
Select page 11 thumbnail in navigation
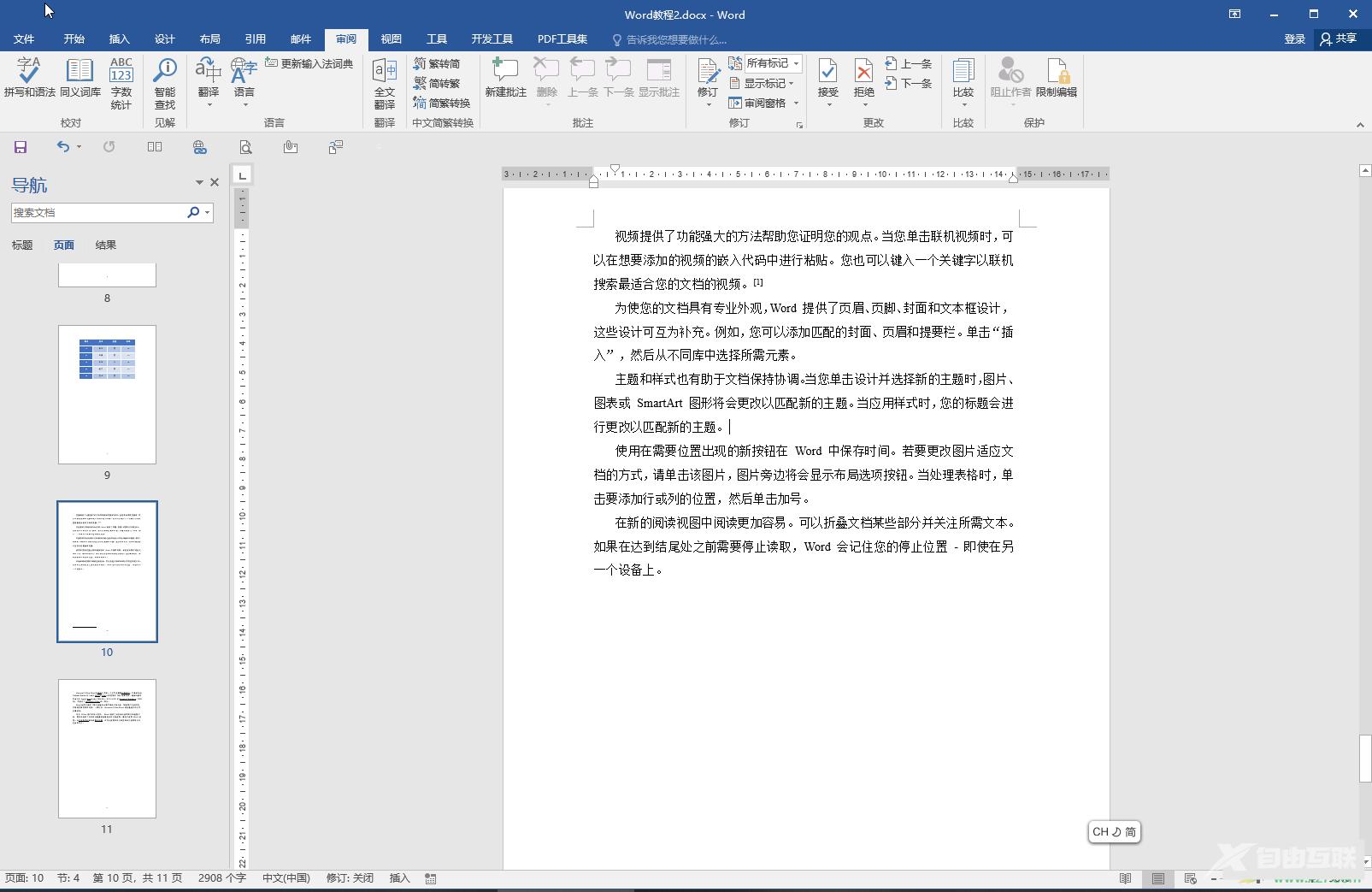(107, 748)
